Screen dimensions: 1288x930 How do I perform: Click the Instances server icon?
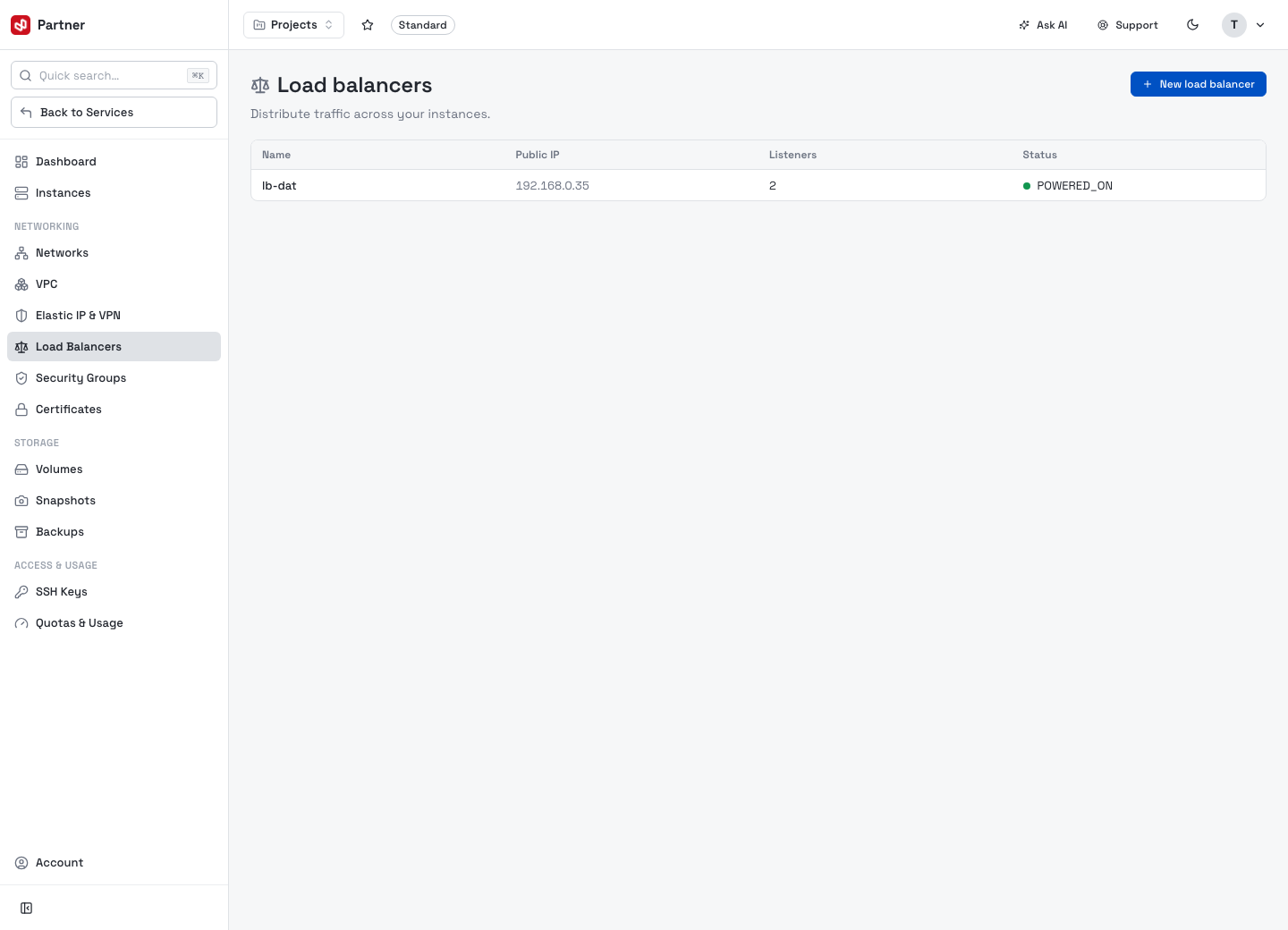21,193
